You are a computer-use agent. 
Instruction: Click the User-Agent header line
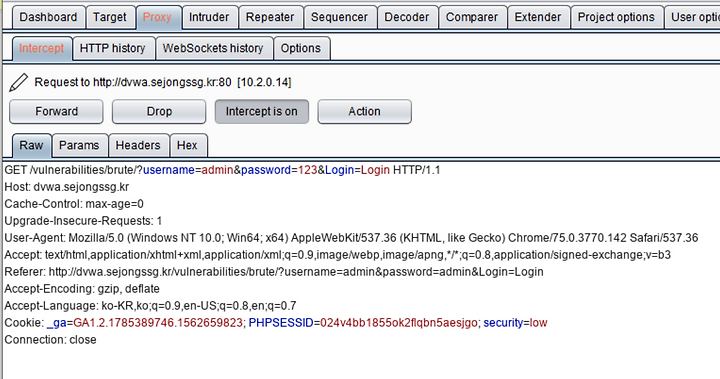[x=351, y=238]
